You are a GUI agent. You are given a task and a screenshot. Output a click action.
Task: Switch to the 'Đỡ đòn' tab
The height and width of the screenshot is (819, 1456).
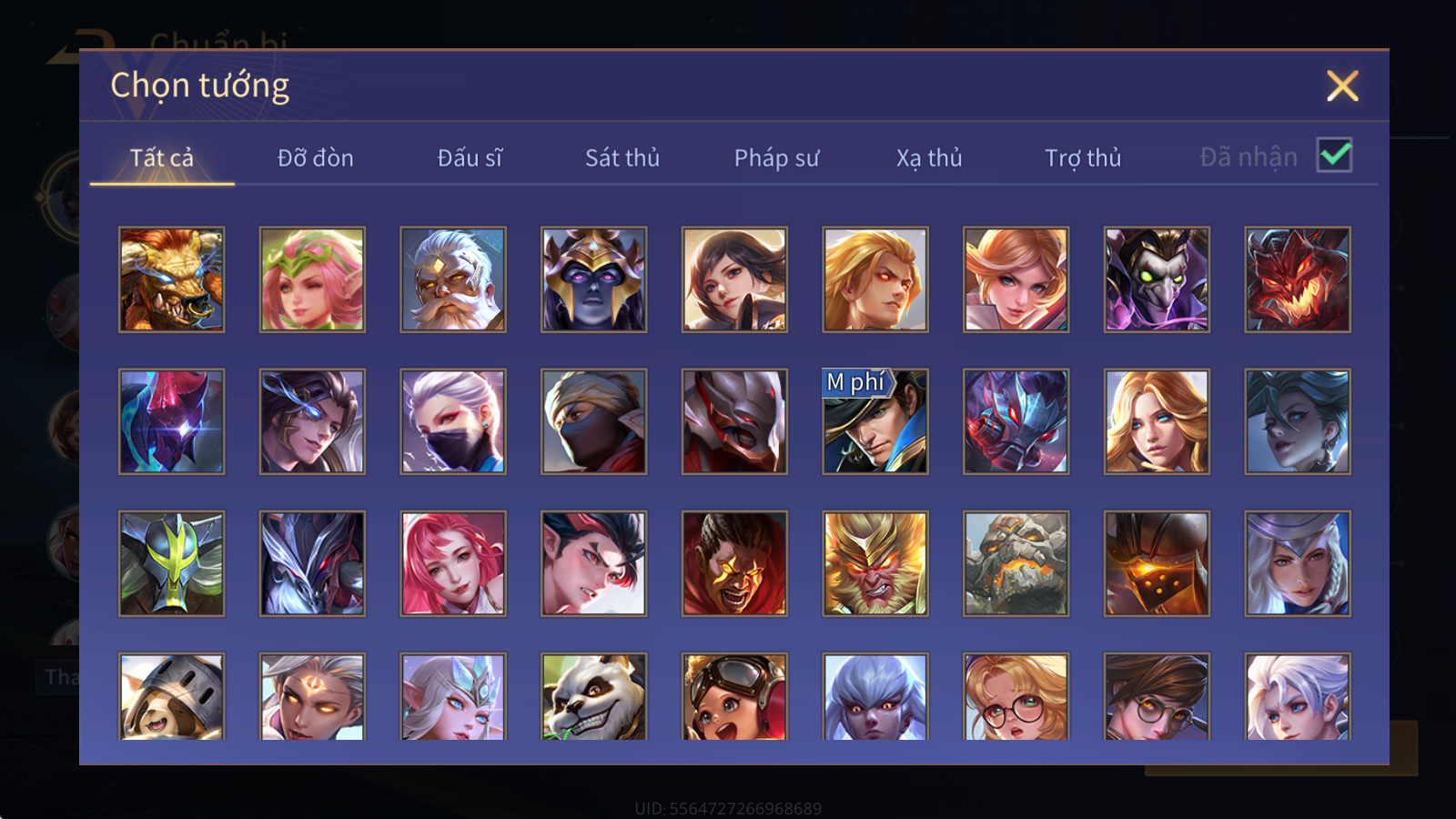click(x=315, y=158)
